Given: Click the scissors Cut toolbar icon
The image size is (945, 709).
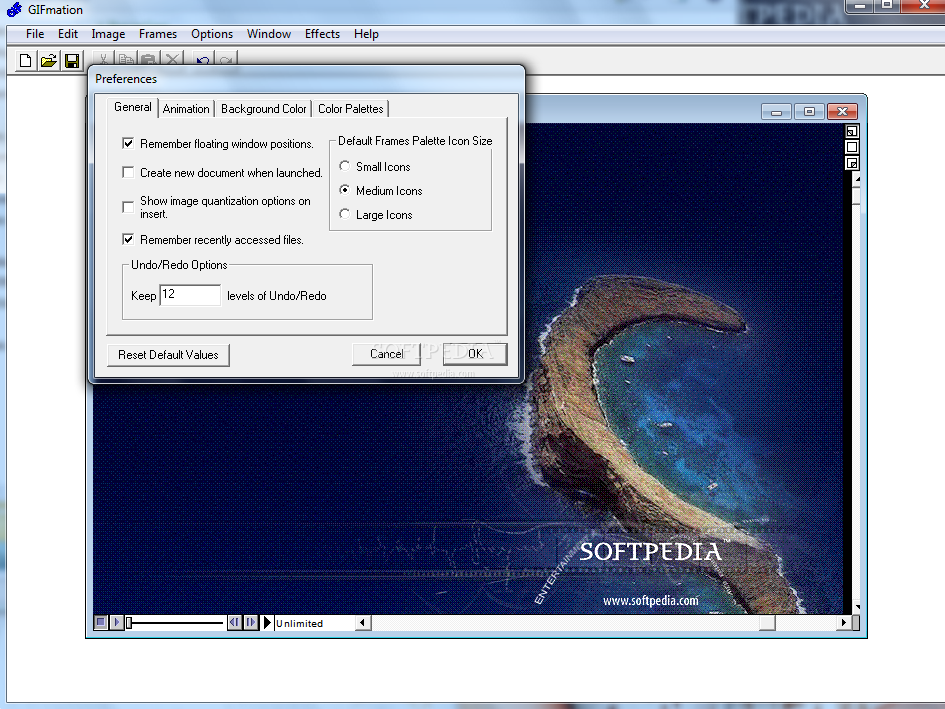Looking at the screenshot, I should [x=104, y=59].
